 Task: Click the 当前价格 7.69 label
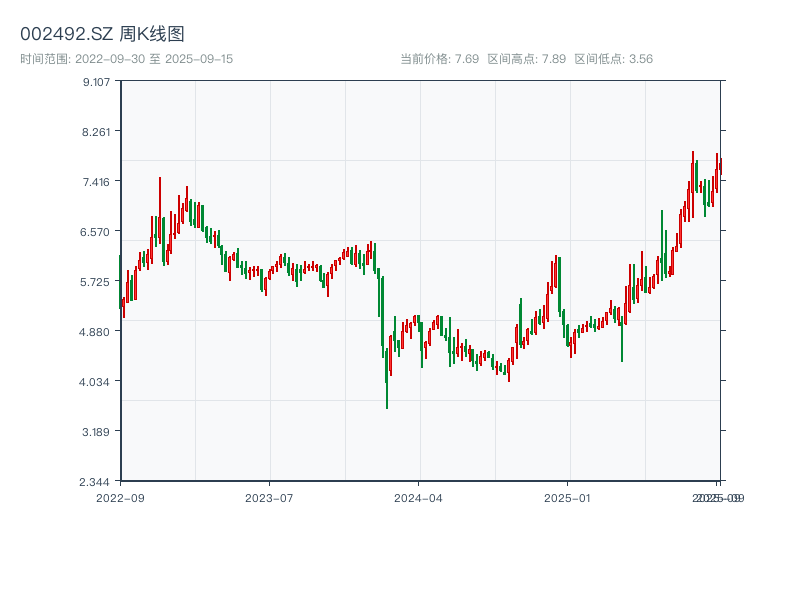tap(439, 59)
